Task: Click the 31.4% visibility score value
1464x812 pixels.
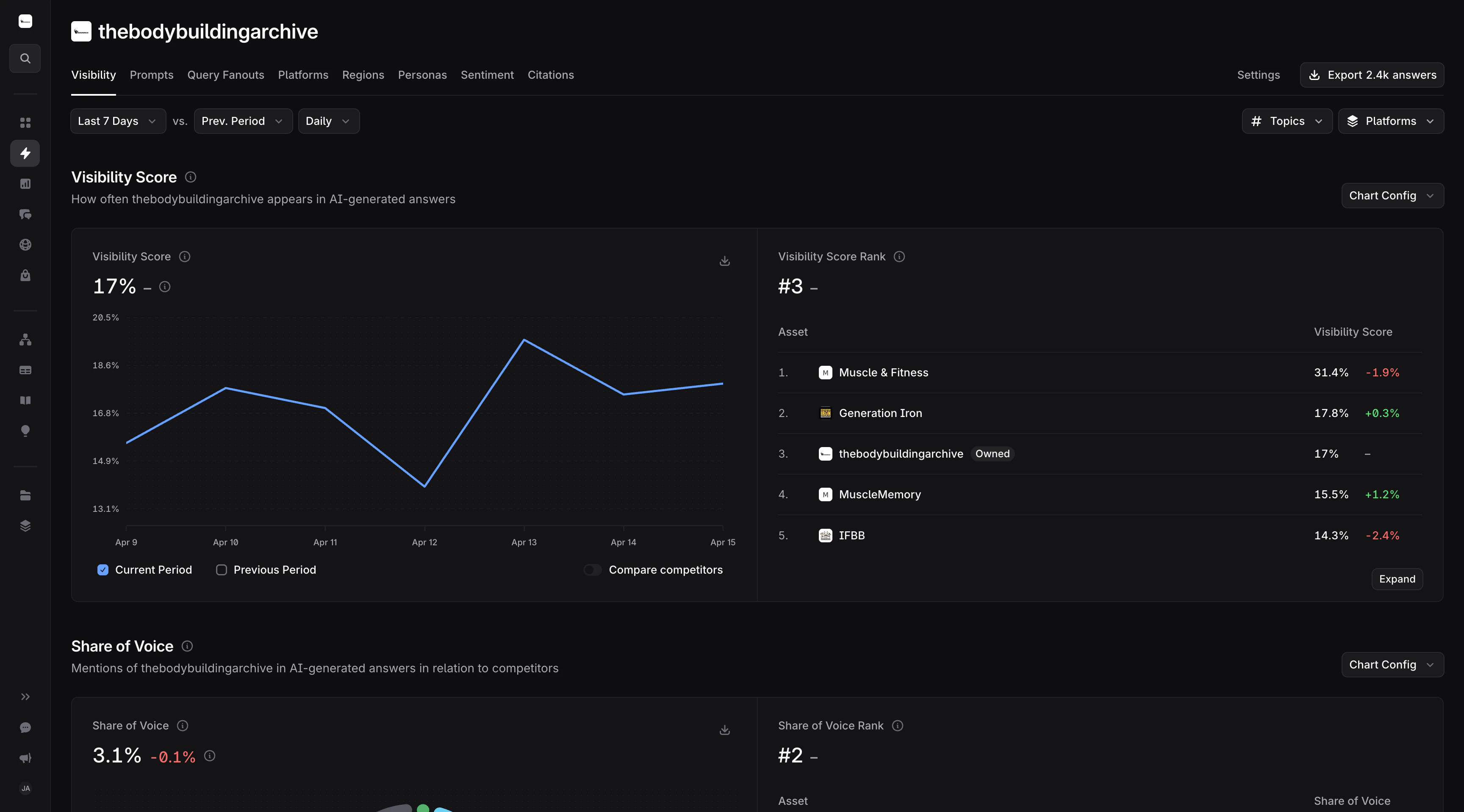Action: [x=1331, y=373]
